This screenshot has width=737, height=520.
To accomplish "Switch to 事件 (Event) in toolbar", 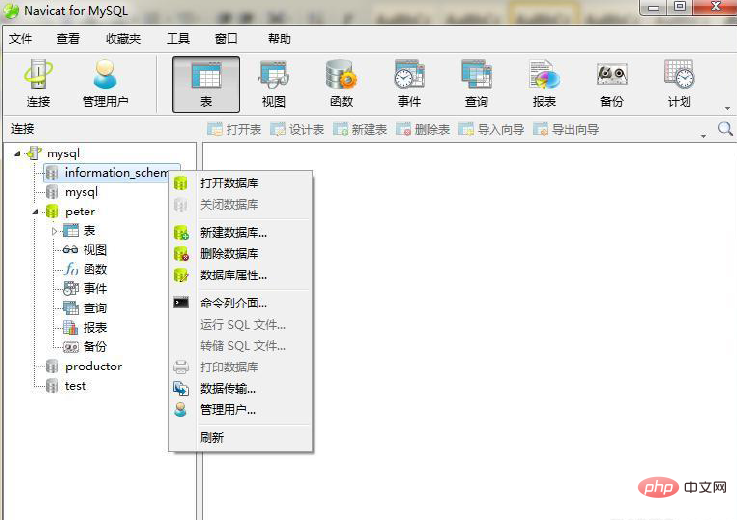I will click(x=409, y=84).
